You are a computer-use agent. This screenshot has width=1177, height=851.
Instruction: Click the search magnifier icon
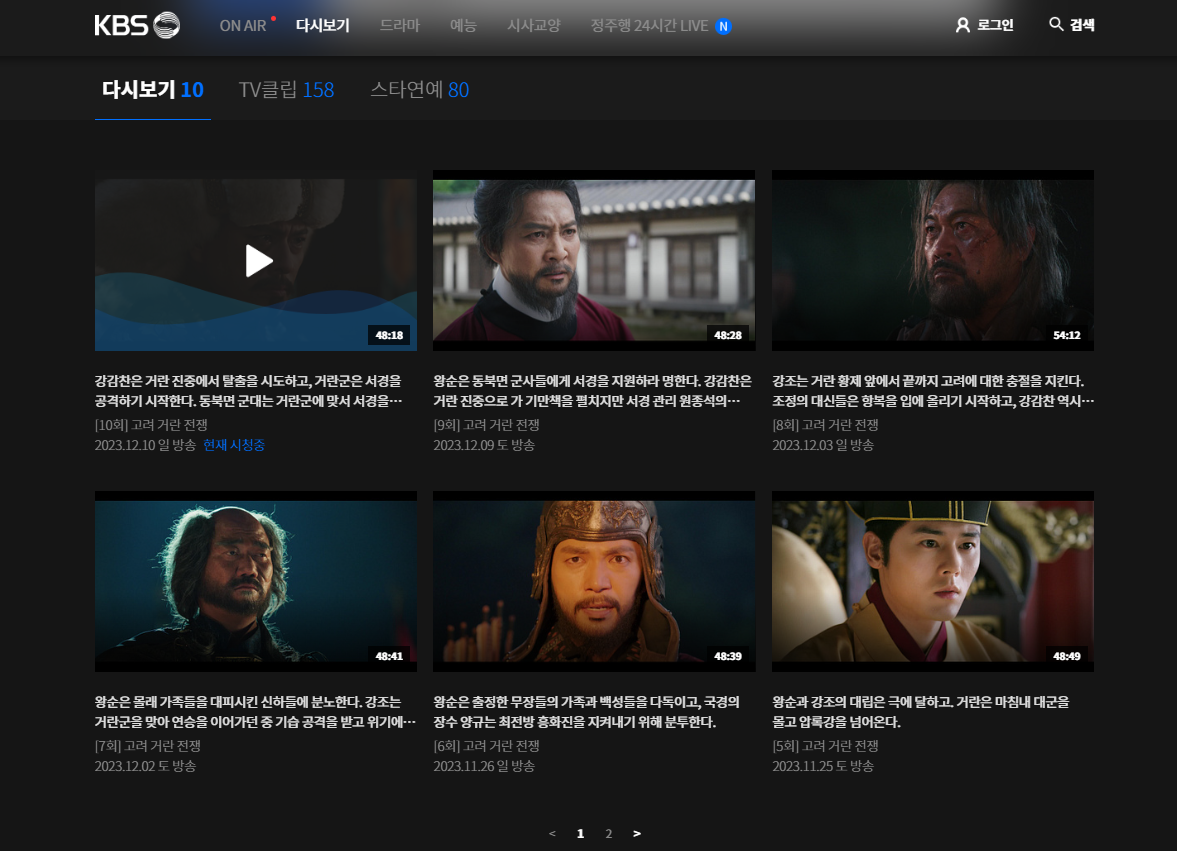(x=1056, y=24)
